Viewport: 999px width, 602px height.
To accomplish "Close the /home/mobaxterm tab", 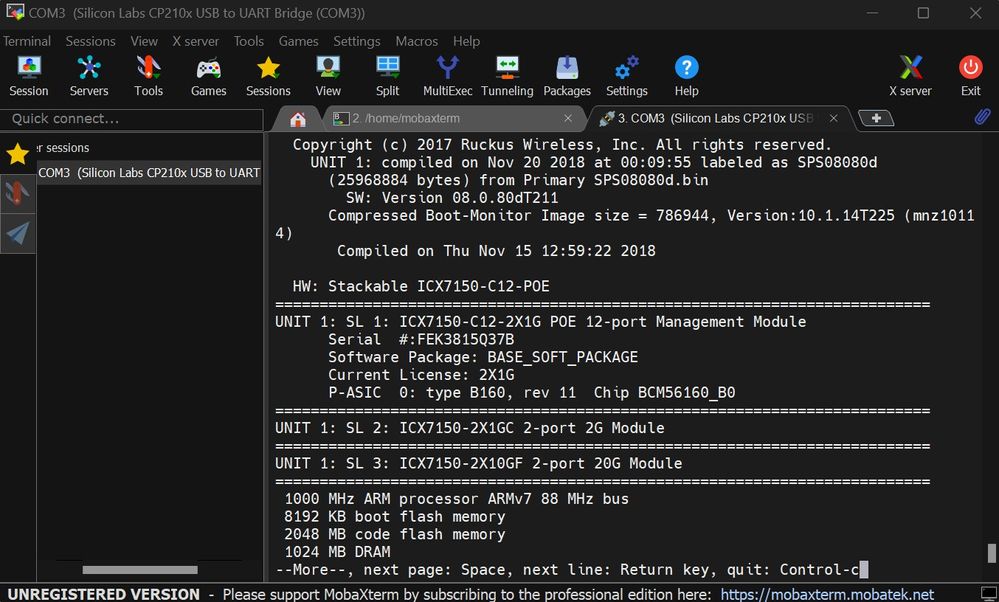I will click(x=568, y=118).
